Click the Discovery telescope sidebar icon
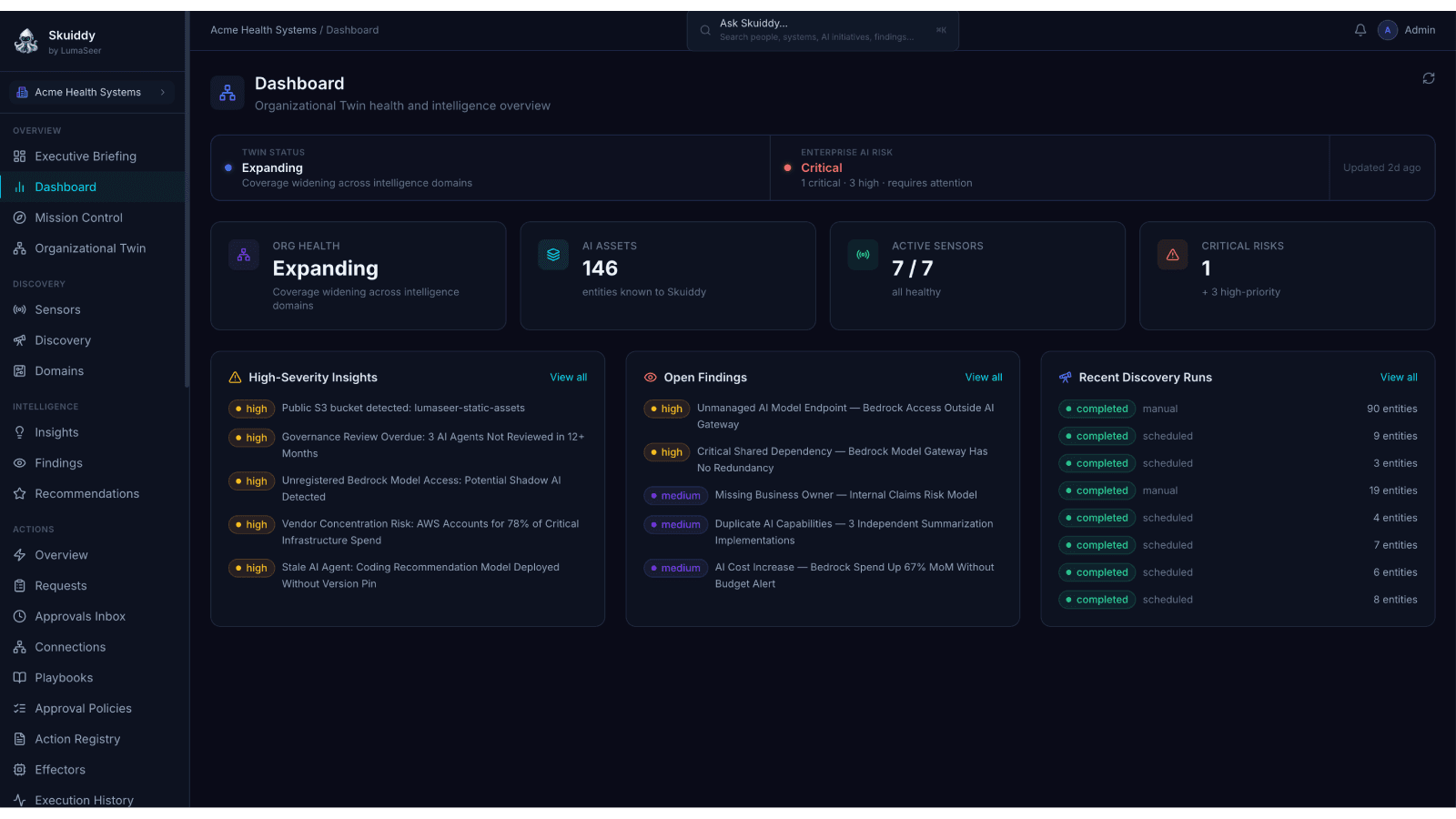Image resolution: width=1456 pixels, height=819 pixels. [19, 340]
